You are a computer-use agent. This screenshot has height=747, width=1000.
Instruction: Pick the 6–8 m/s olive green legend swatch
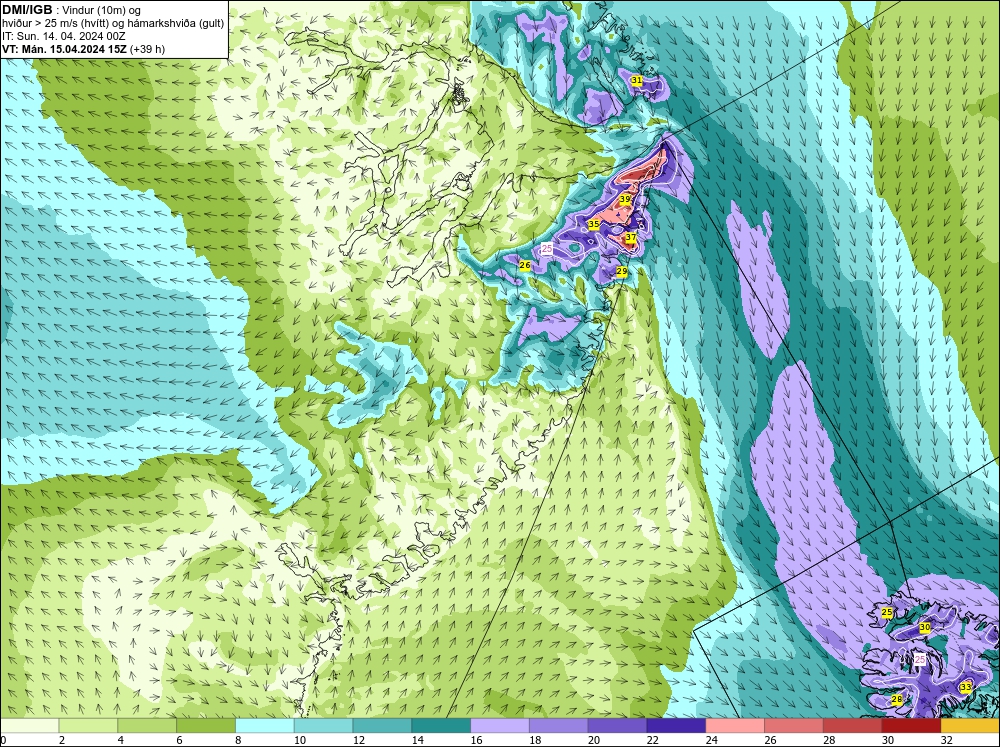click(206, 726)
